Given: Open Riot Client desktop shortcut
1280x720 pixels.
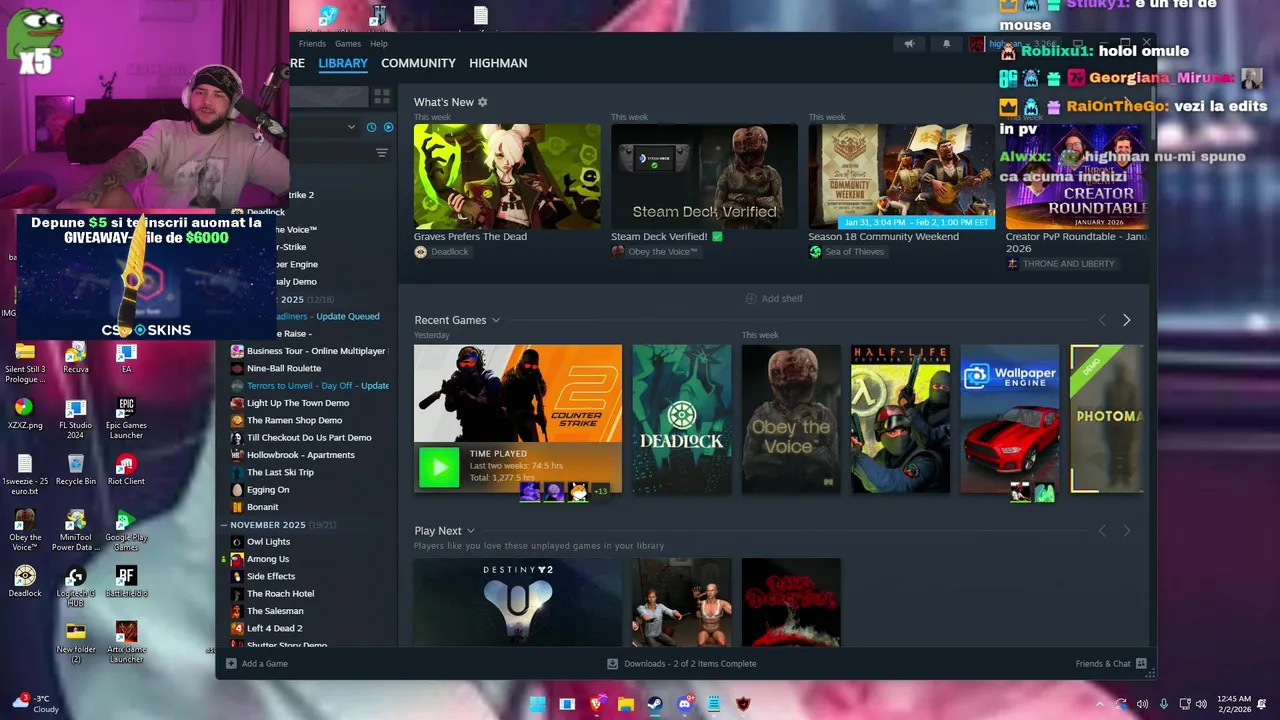Looking at the screenshot, I should [126, 469].
